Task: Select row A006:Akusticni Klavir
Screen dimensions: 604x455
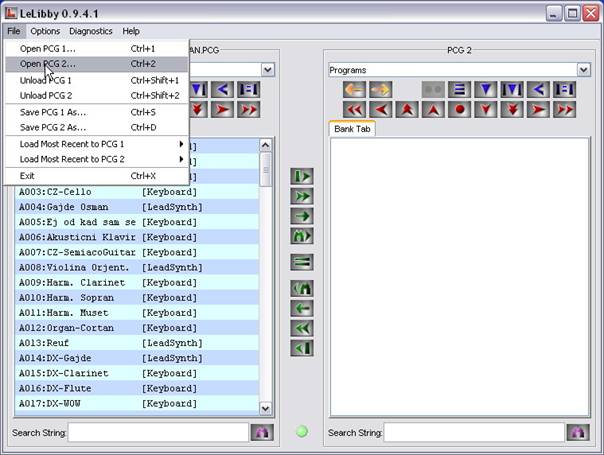Action: [137, 237]
